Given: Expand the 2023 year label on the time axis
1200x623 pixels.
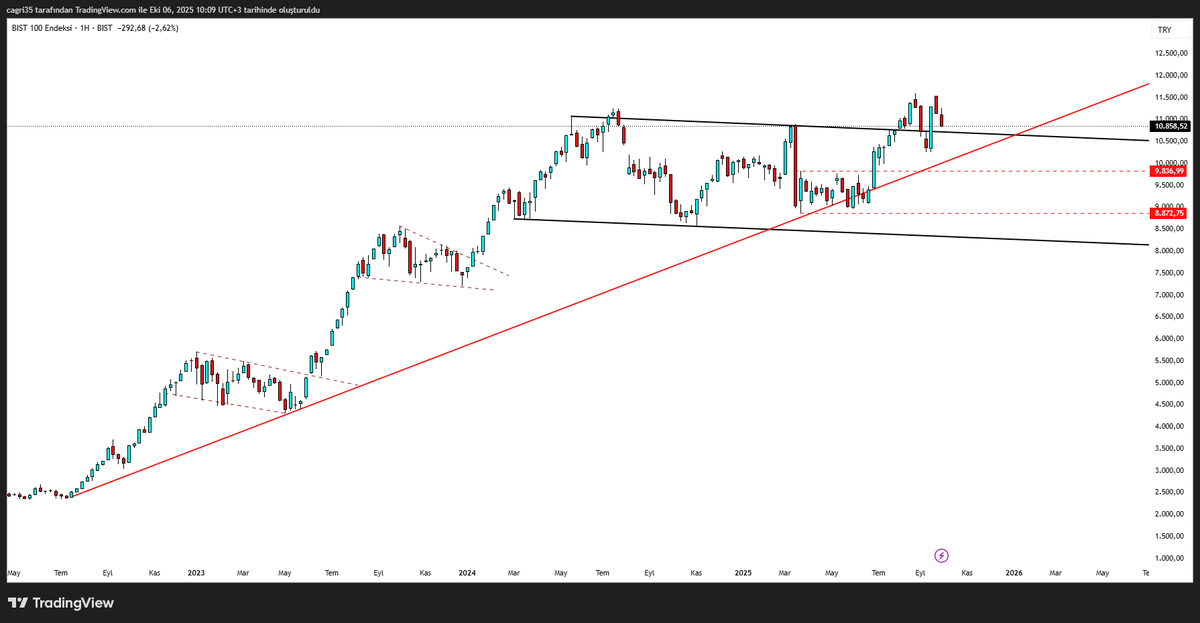Looking at the screenshot, I should 195,573.
